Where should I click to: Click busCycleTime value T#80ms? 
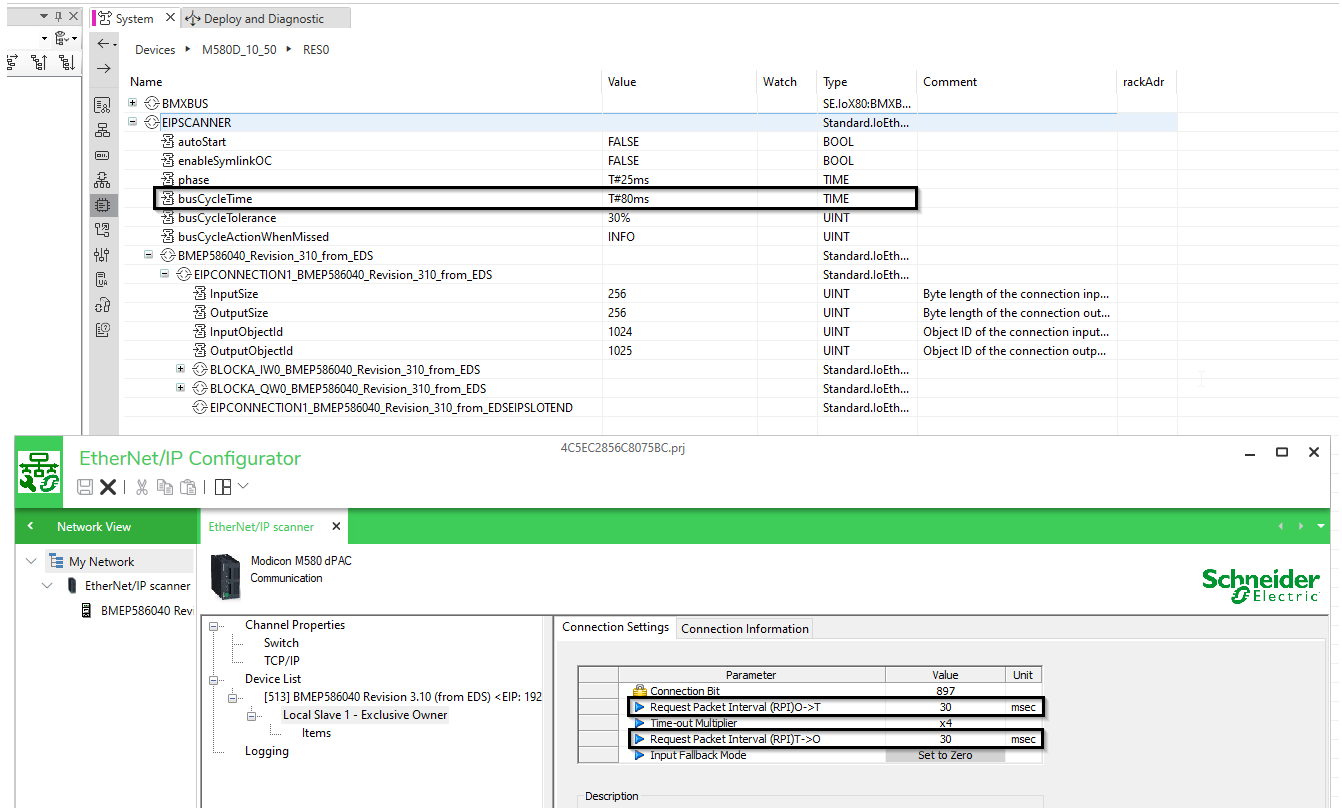click(629, 199)
